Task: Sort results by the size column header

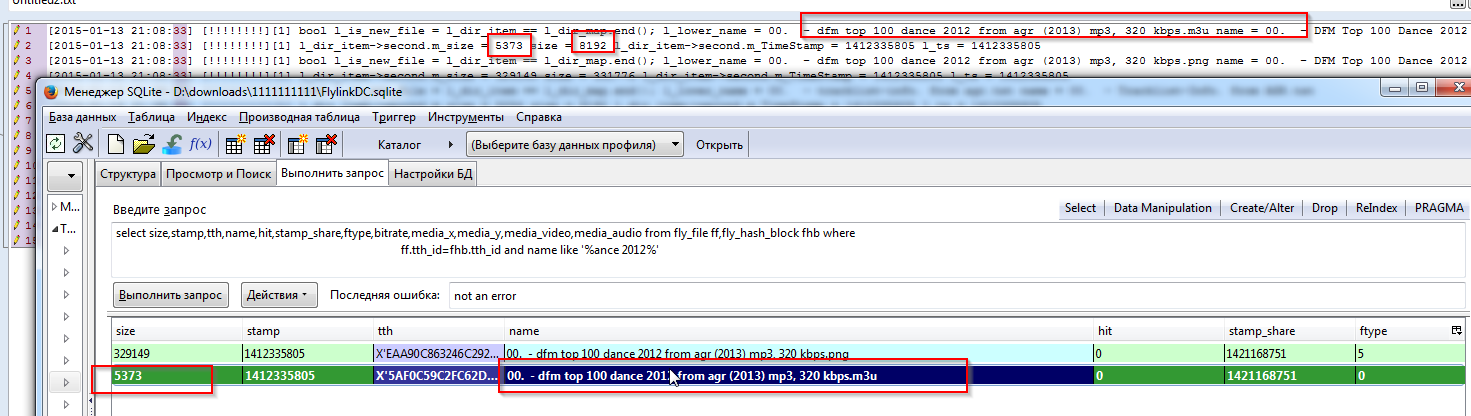Action: (x=177, y=331)
